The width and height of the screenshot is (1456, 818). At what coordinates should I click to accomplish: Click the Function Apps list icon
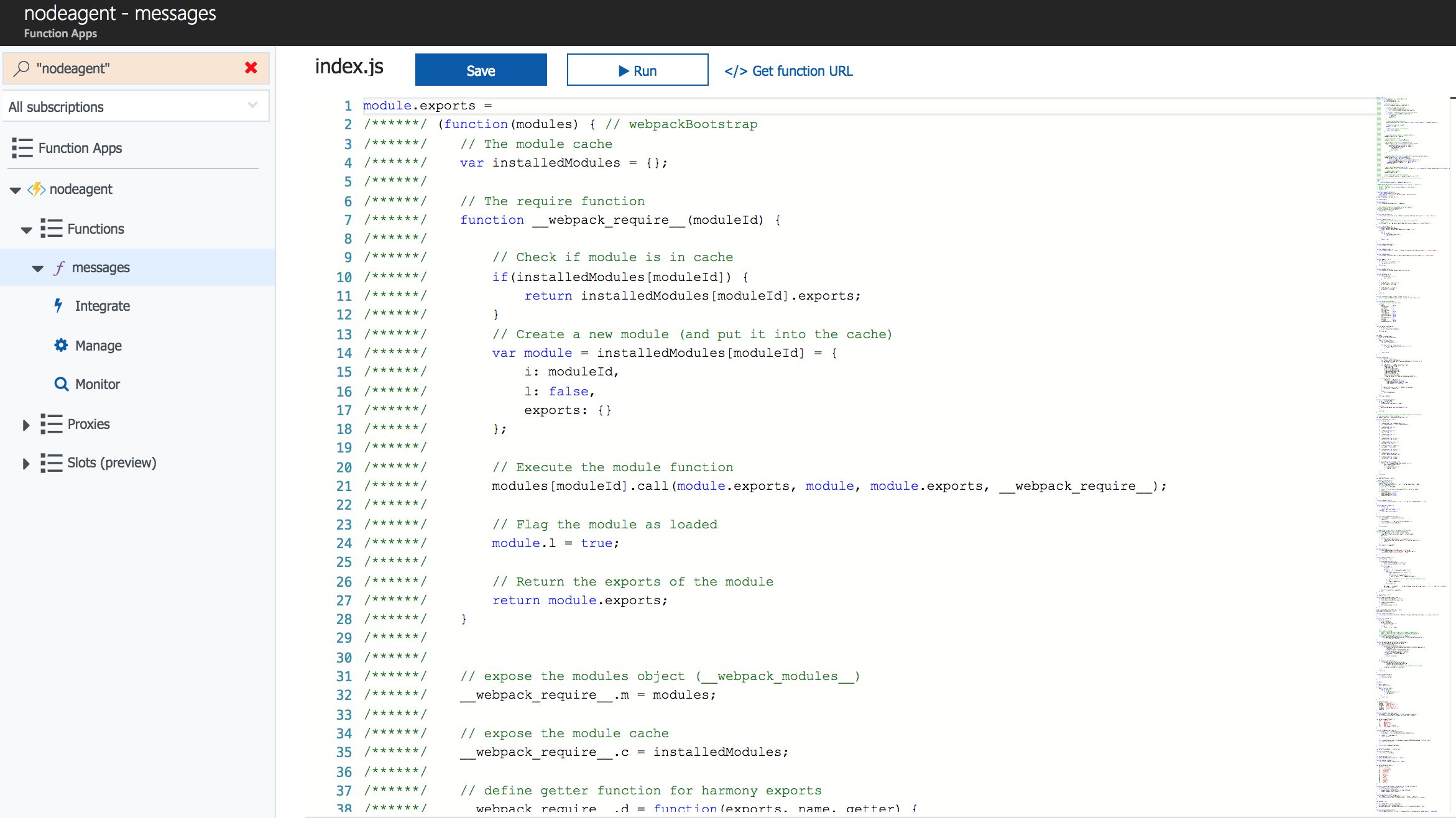[22, 148]
